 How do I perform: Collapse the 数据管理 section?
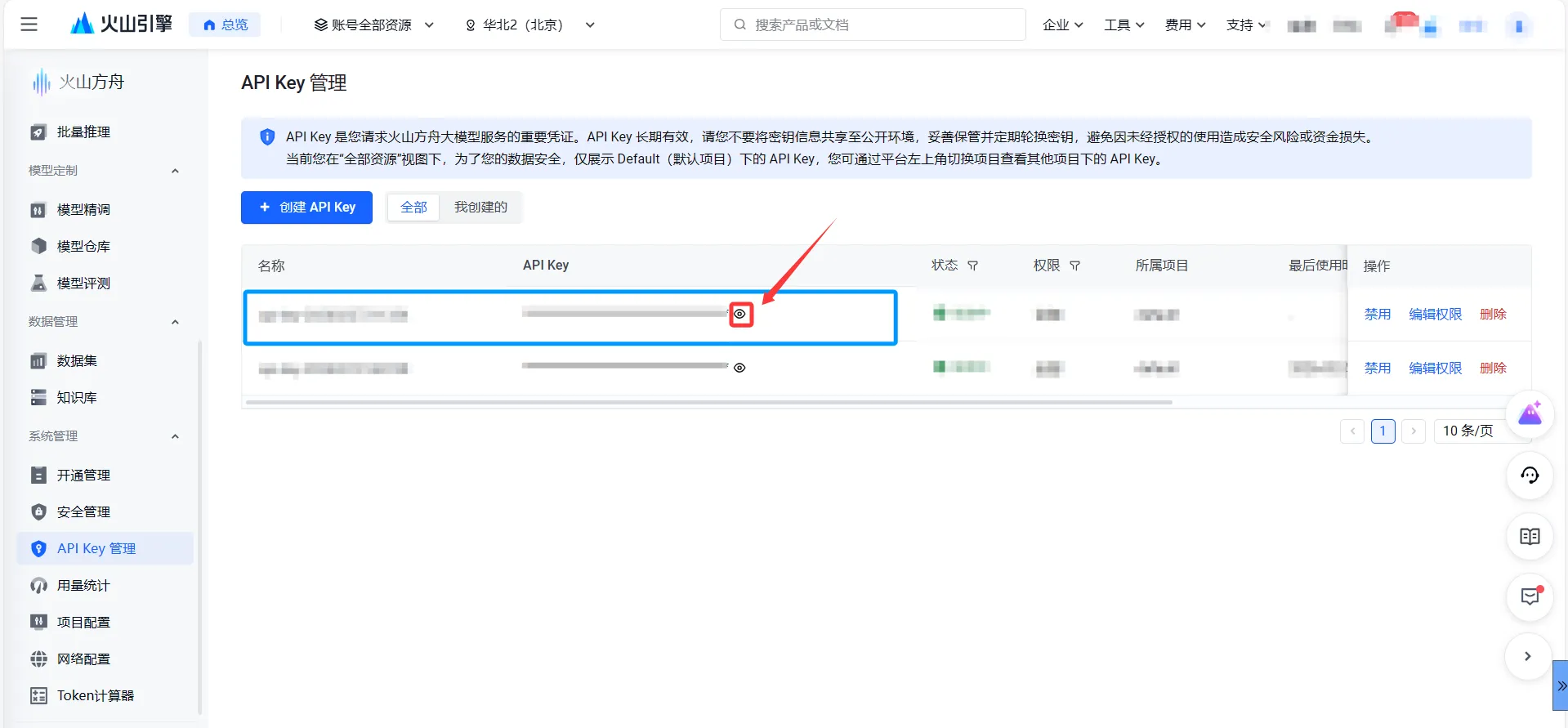tap(175, 322)
